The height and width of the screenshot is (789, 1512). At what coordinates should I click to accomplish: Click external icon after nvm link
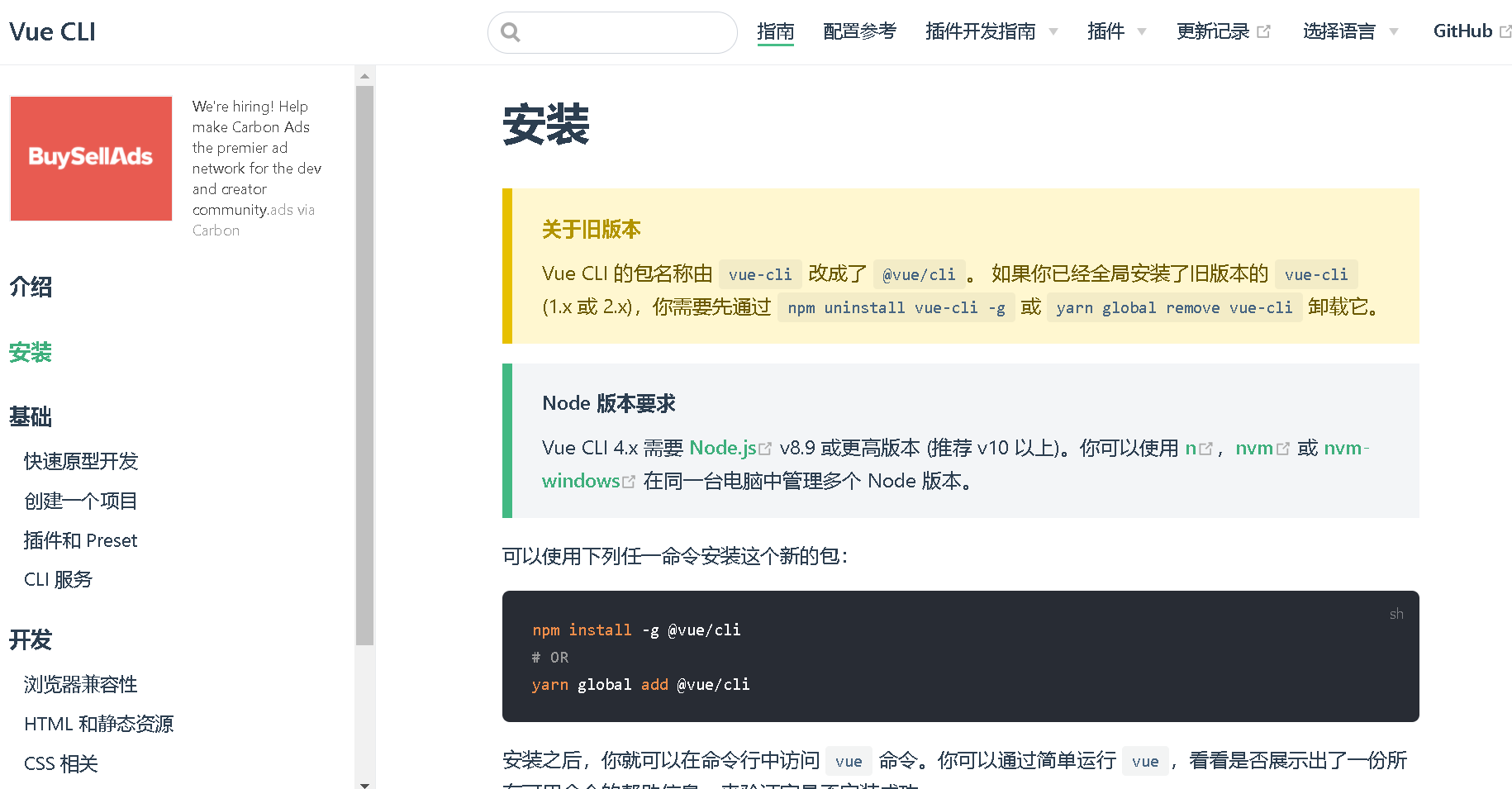click(x=1282, y=449)
